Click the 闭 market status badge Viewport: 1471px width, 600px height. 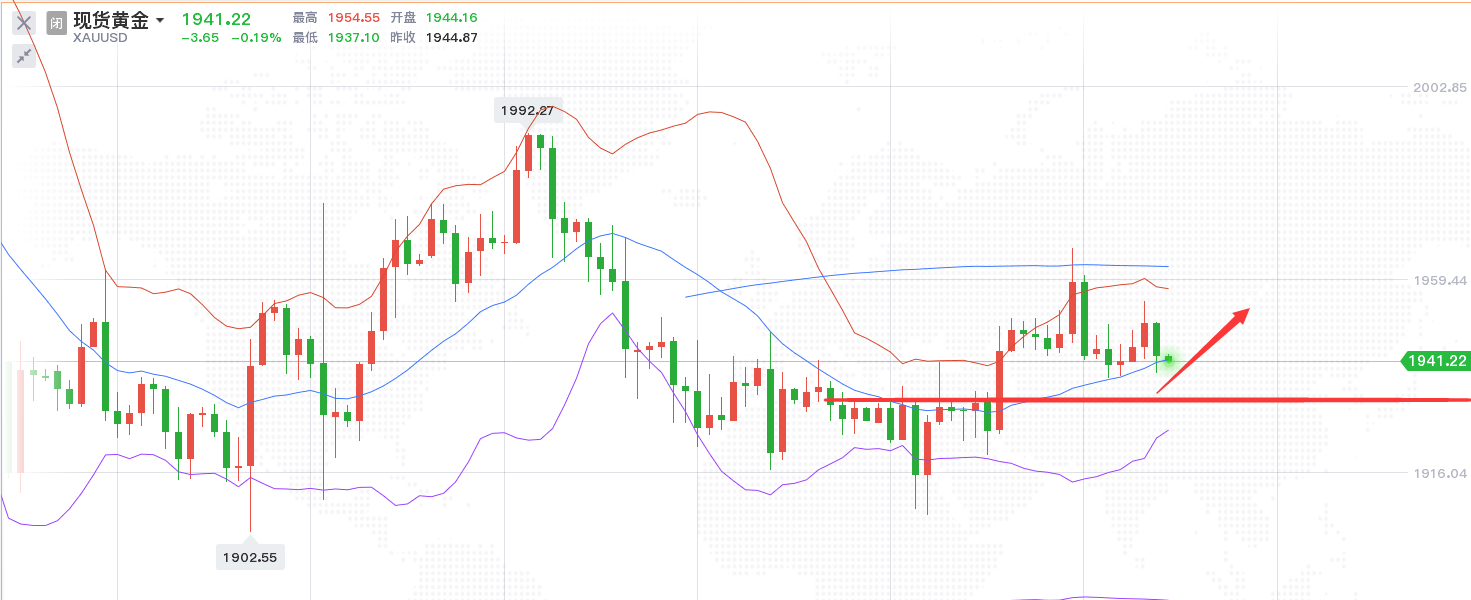(57, 22)
